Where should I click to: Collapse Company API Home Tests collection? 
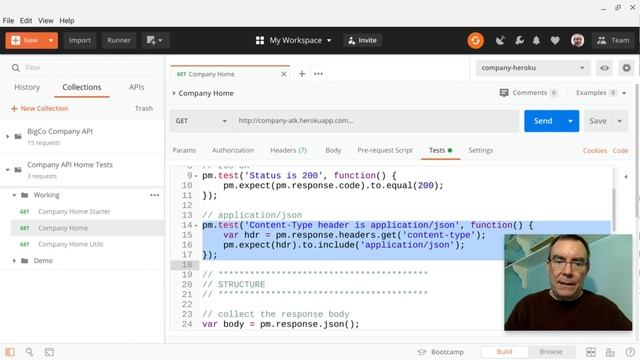coord(8,170)
